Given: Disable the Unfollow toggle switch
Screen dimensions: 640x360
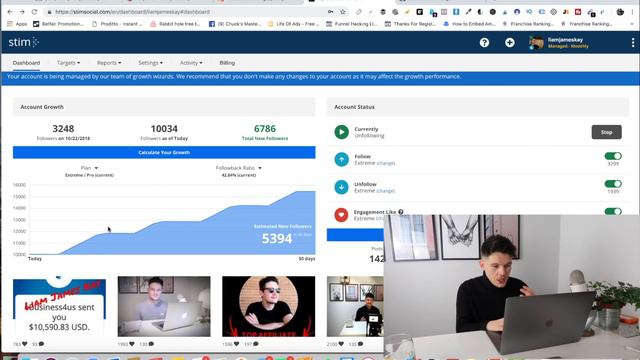Looking at the screenshot, I should 613,184.
